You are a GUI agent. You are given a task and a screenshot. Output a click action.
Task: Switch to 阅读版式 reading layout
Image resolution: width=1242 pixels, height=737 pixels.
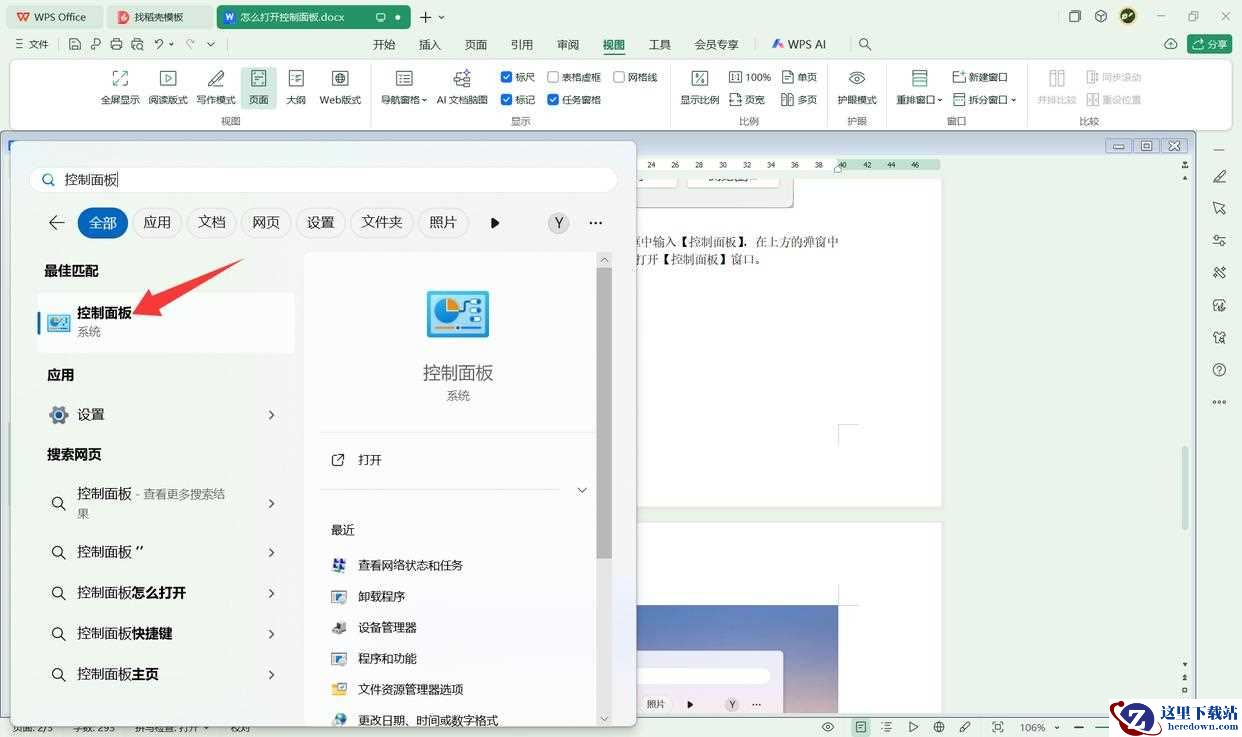click(168, 86)
